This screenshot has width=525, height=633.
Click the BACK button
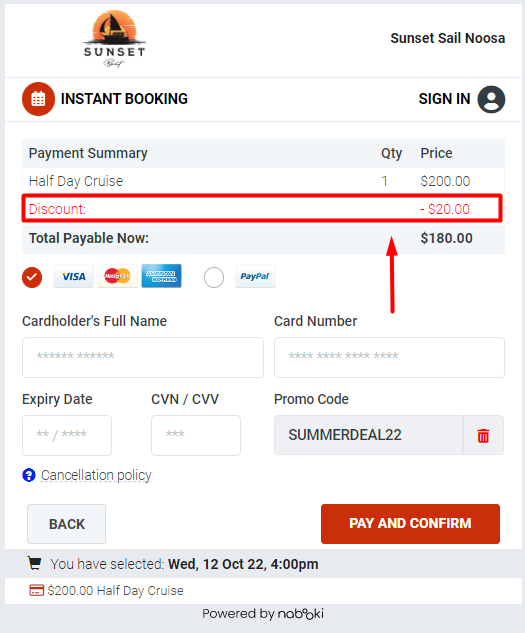(67, 524)
